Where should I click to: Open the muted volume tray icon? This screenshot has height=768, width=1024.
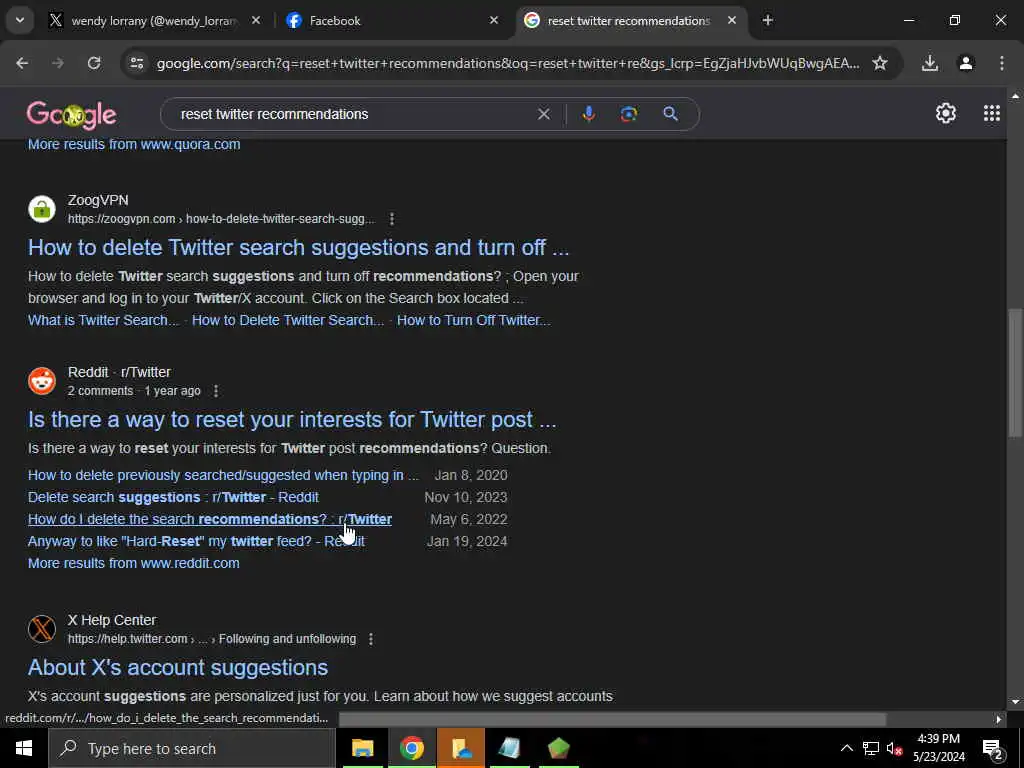[x=894, y=748]
